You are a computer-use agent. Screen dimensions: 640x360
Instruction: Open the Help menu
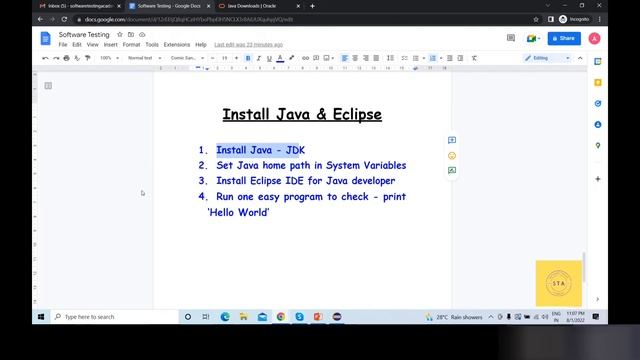[201, 44]
